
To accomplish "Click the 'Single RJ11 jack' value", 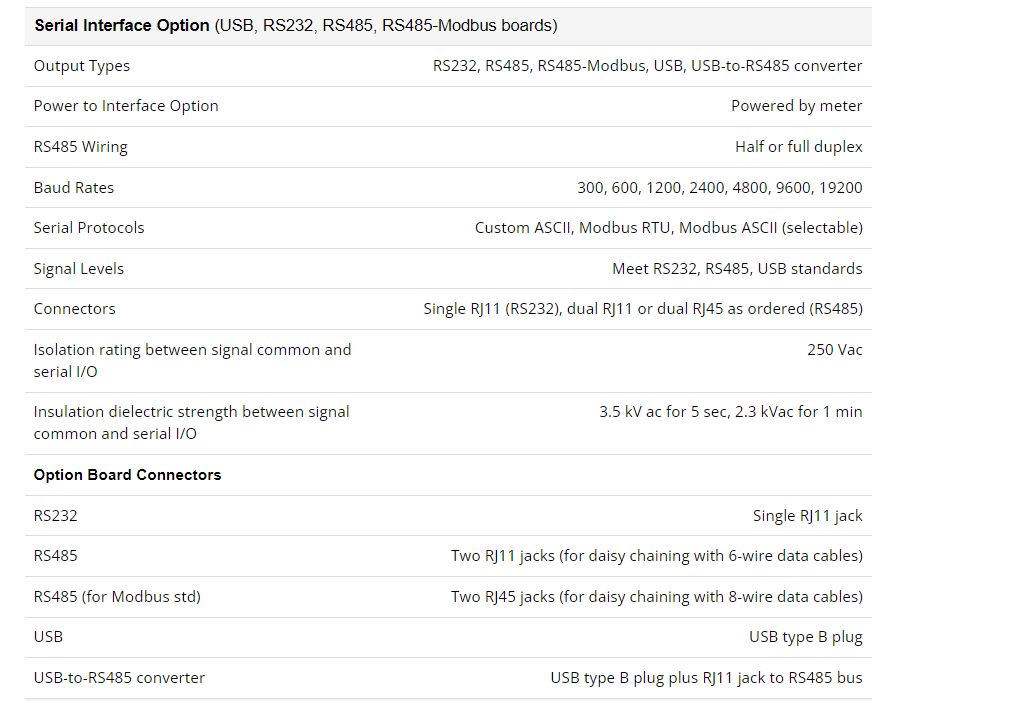I will pos(807,516).
